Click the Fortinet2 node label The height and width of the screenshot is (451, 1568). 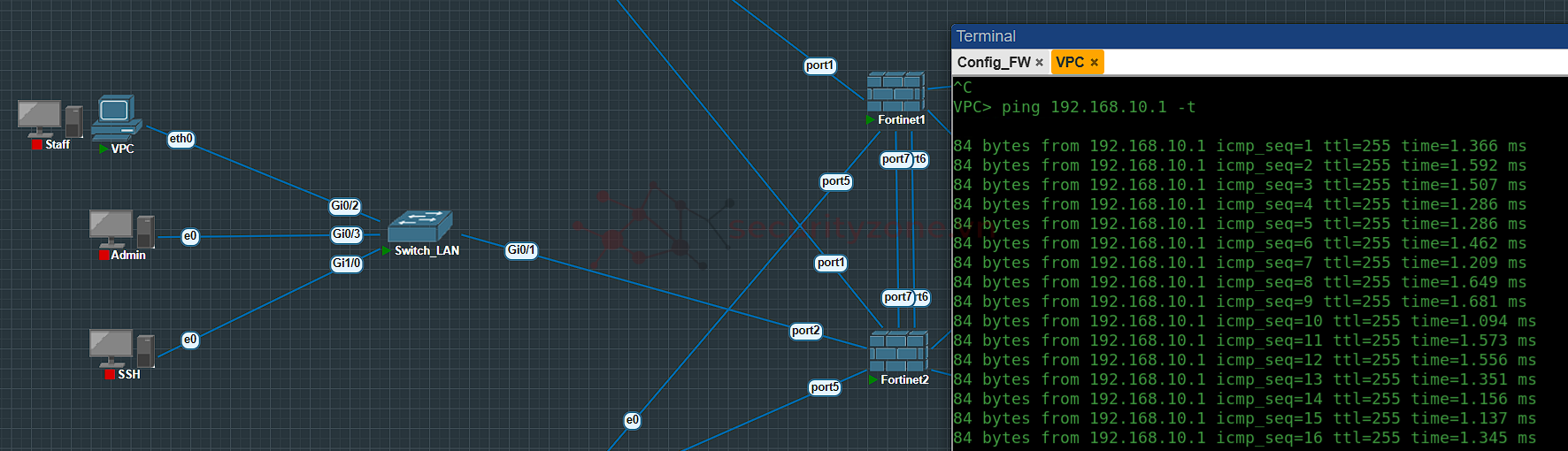(904, 379)
